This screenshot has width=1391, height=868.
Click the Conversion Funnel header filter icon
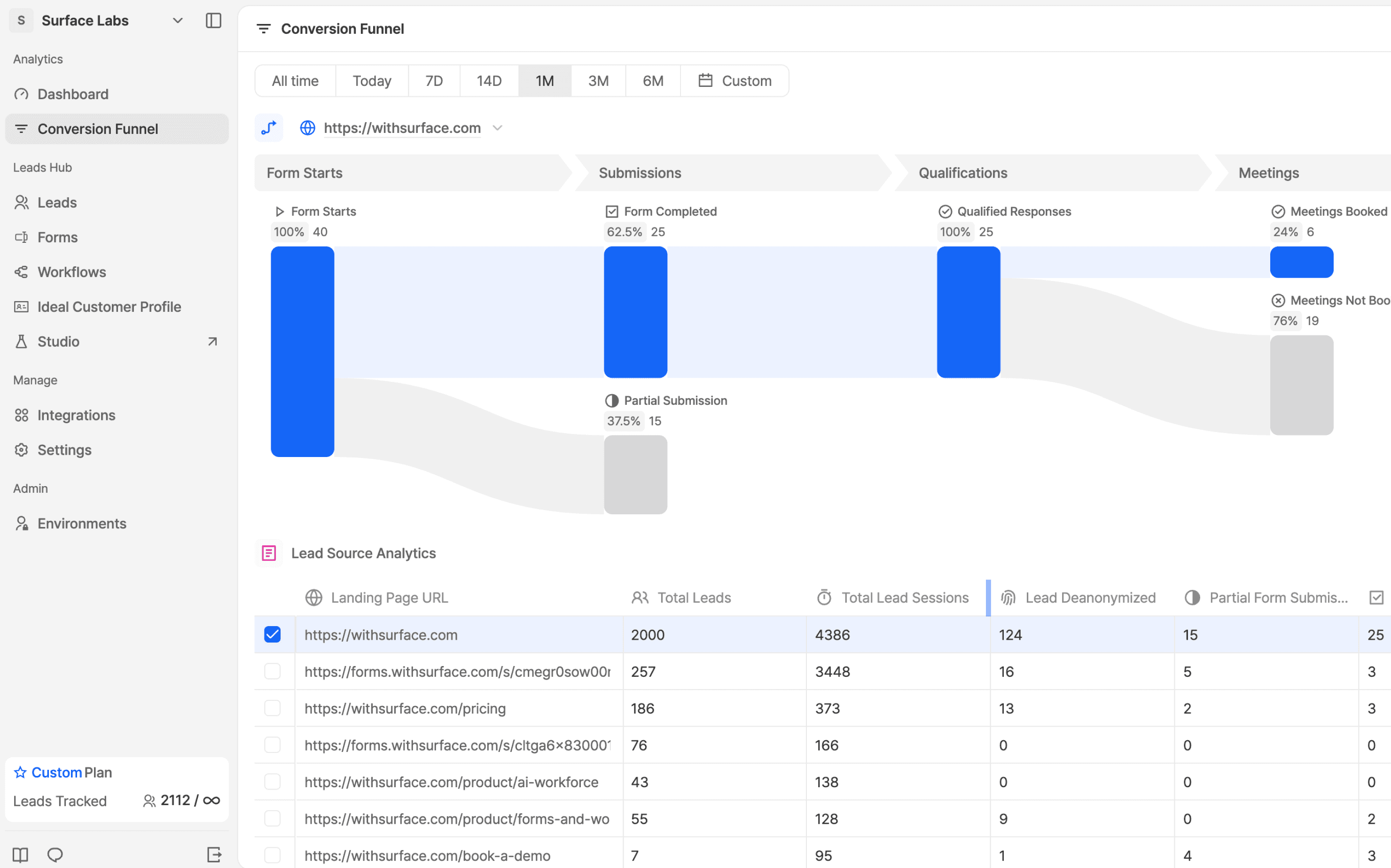click(264, 29)
